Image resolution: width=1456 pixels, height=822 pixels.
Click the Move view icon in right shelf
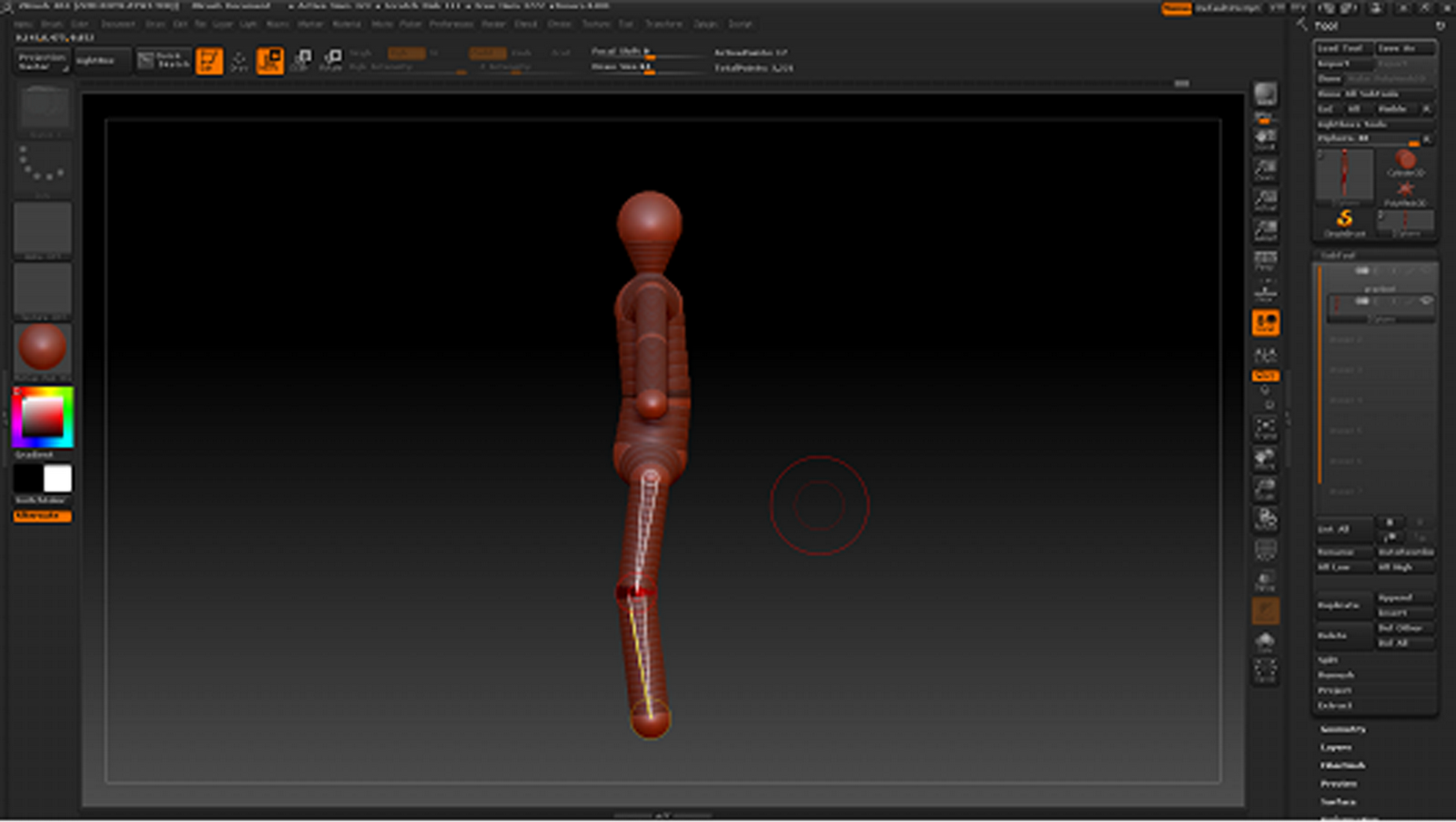(x=1265, y=458)
